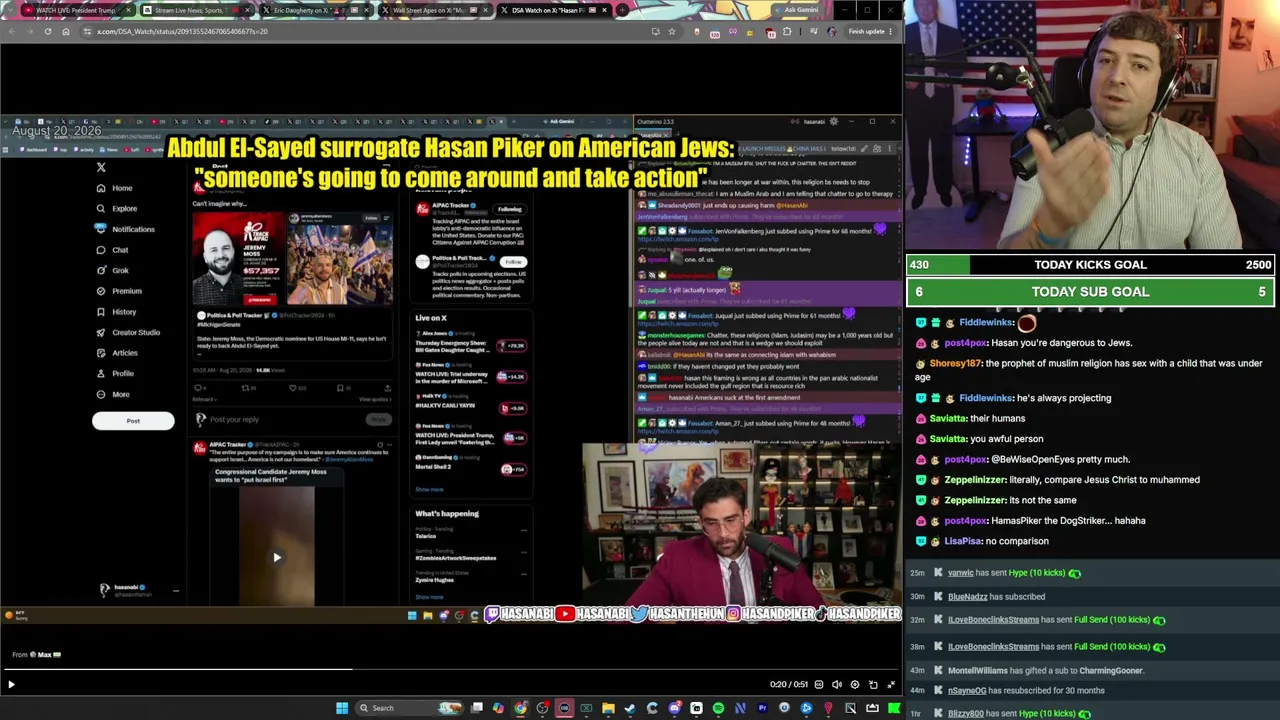Click the X logo in the sidebar
The width and height of the screenshot is (1280, 720).
pos(101,167)
